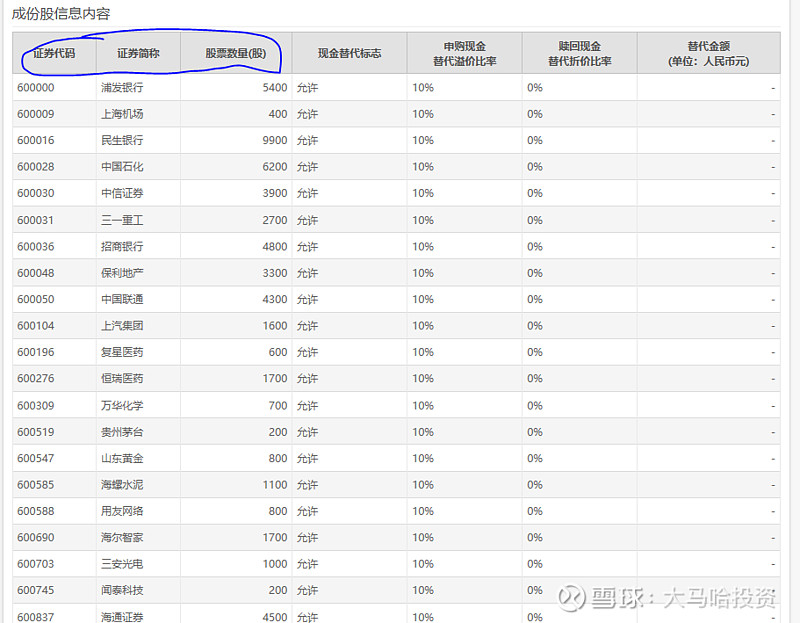This screenshot has height=623, width=800.
Task: Click the 用友网络 name cell
Action: pos(122,512)
